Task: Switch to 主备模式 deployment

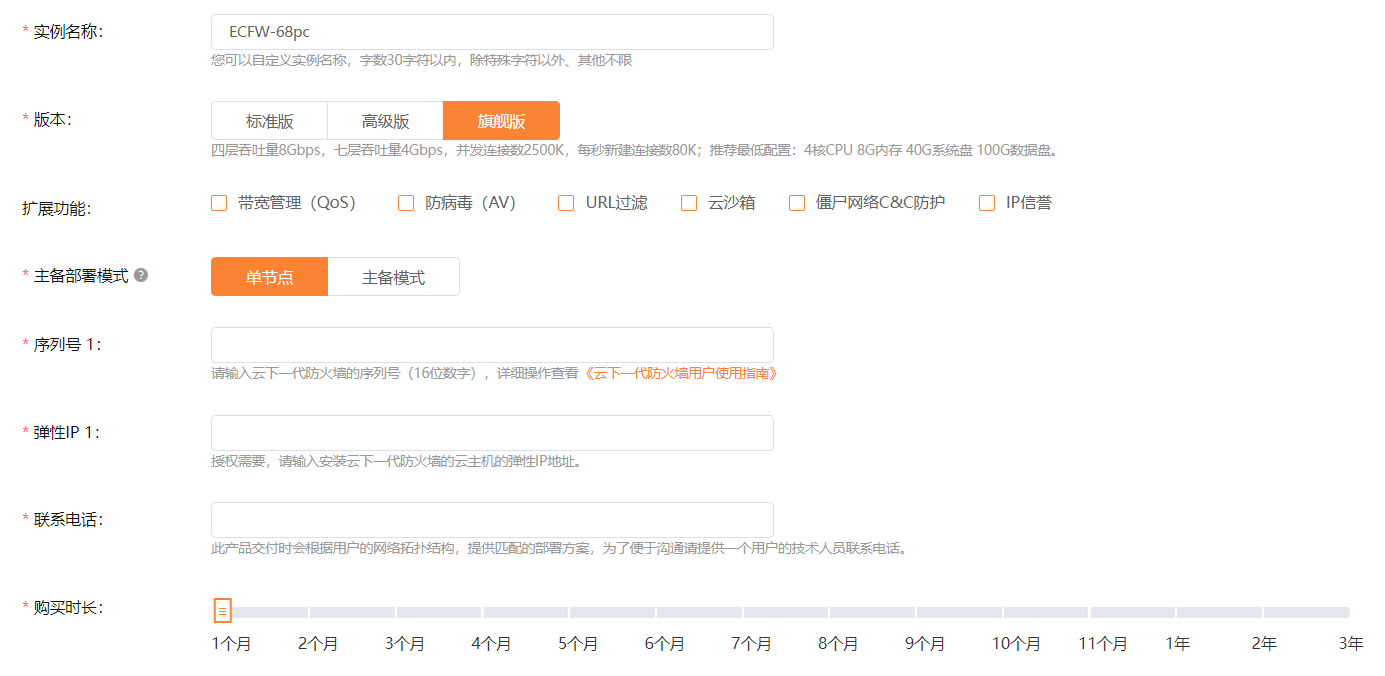Action: 393,277
